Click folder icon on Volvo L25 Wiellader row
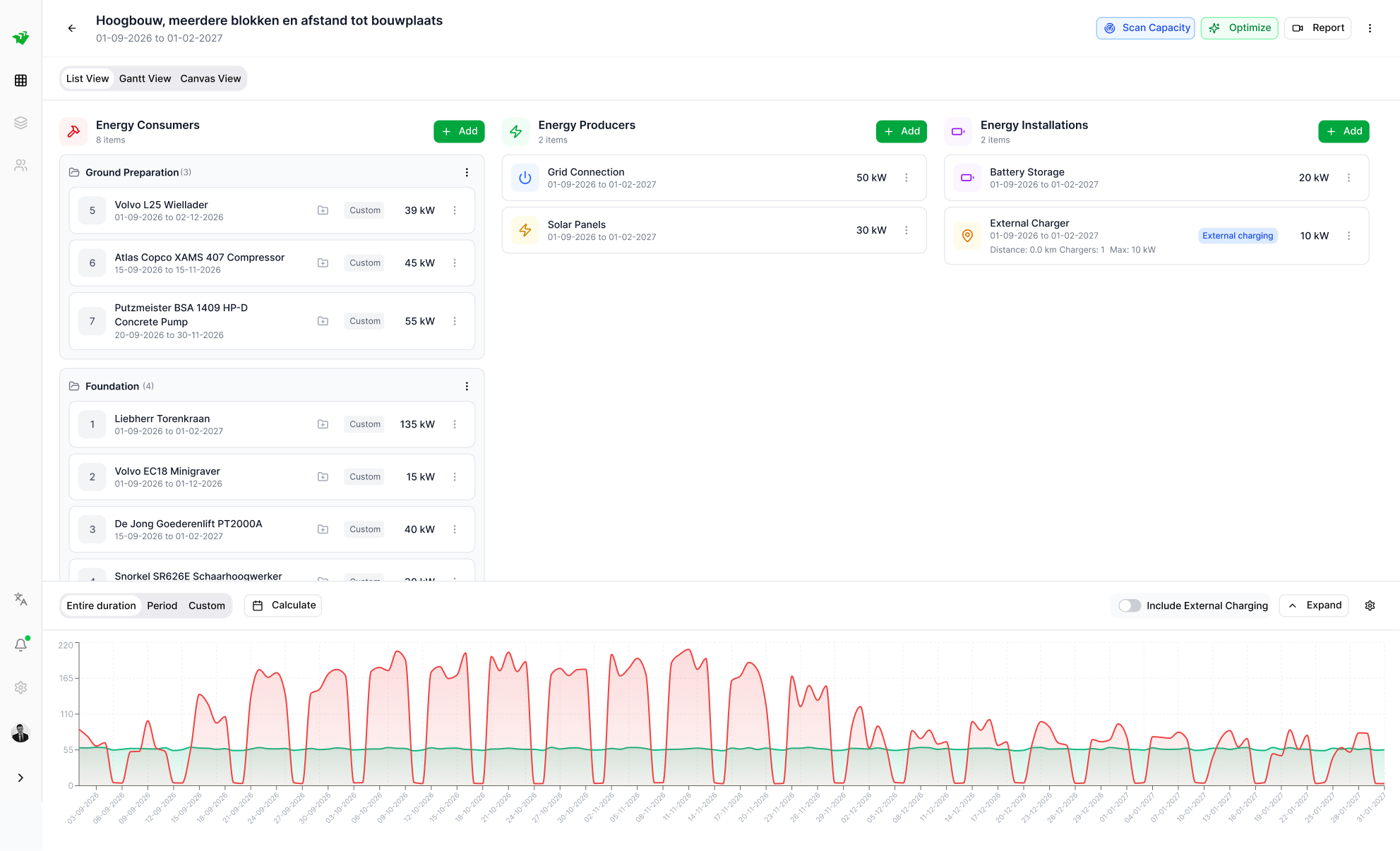The width and height of the screenshot is (1400, 851). point(323,210)
